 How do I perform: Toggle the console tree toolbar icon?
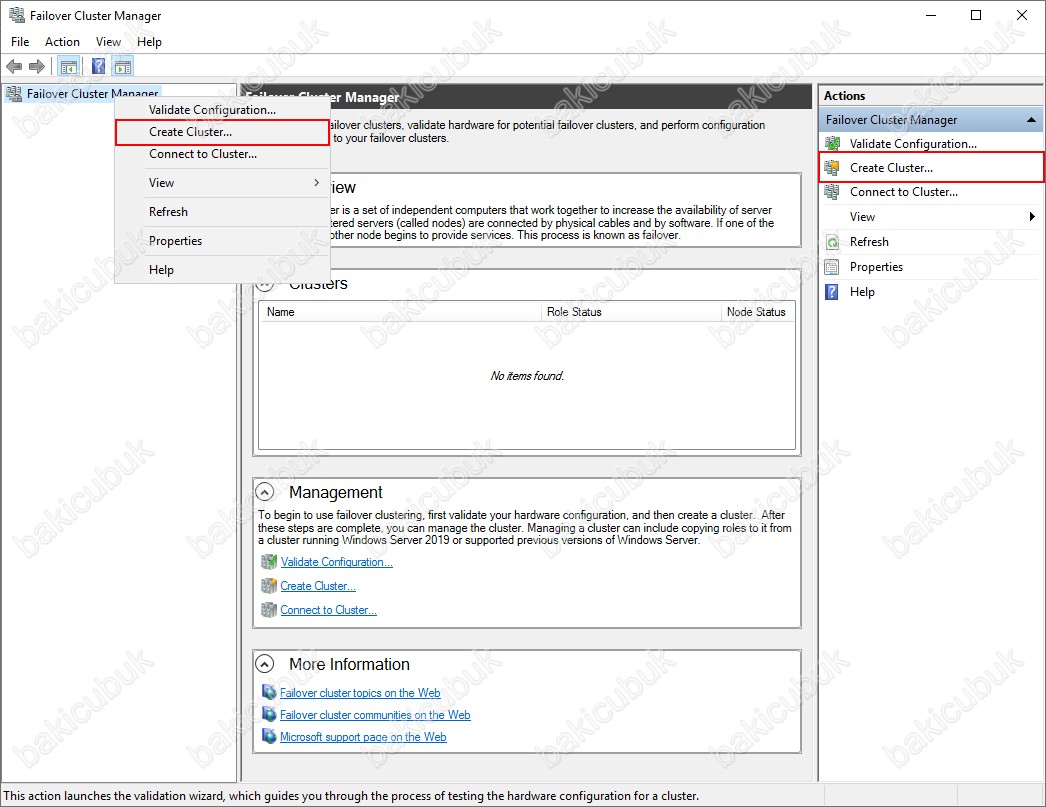point(69,66)
